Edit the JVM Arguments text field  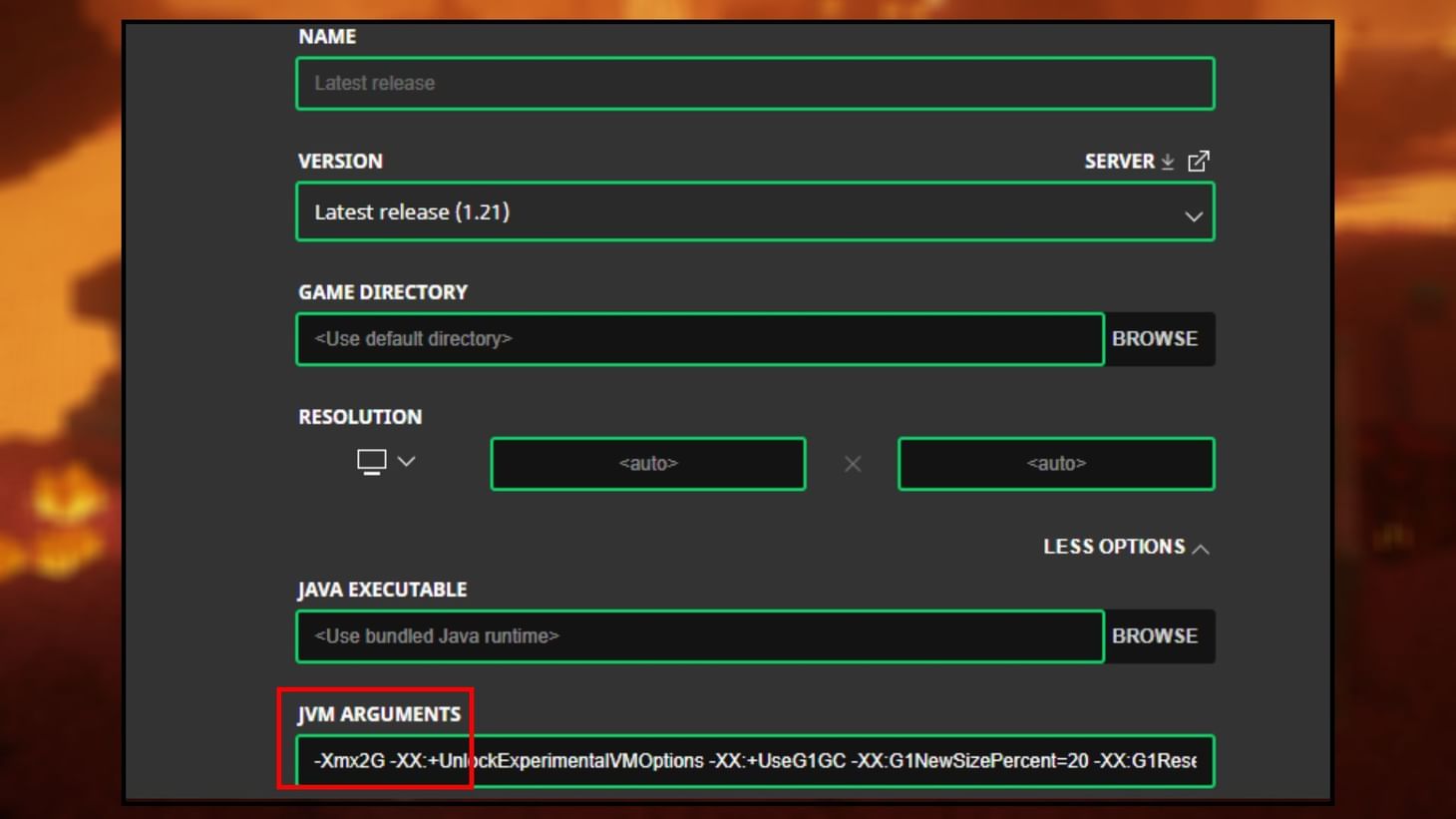[x=755, y=761]
